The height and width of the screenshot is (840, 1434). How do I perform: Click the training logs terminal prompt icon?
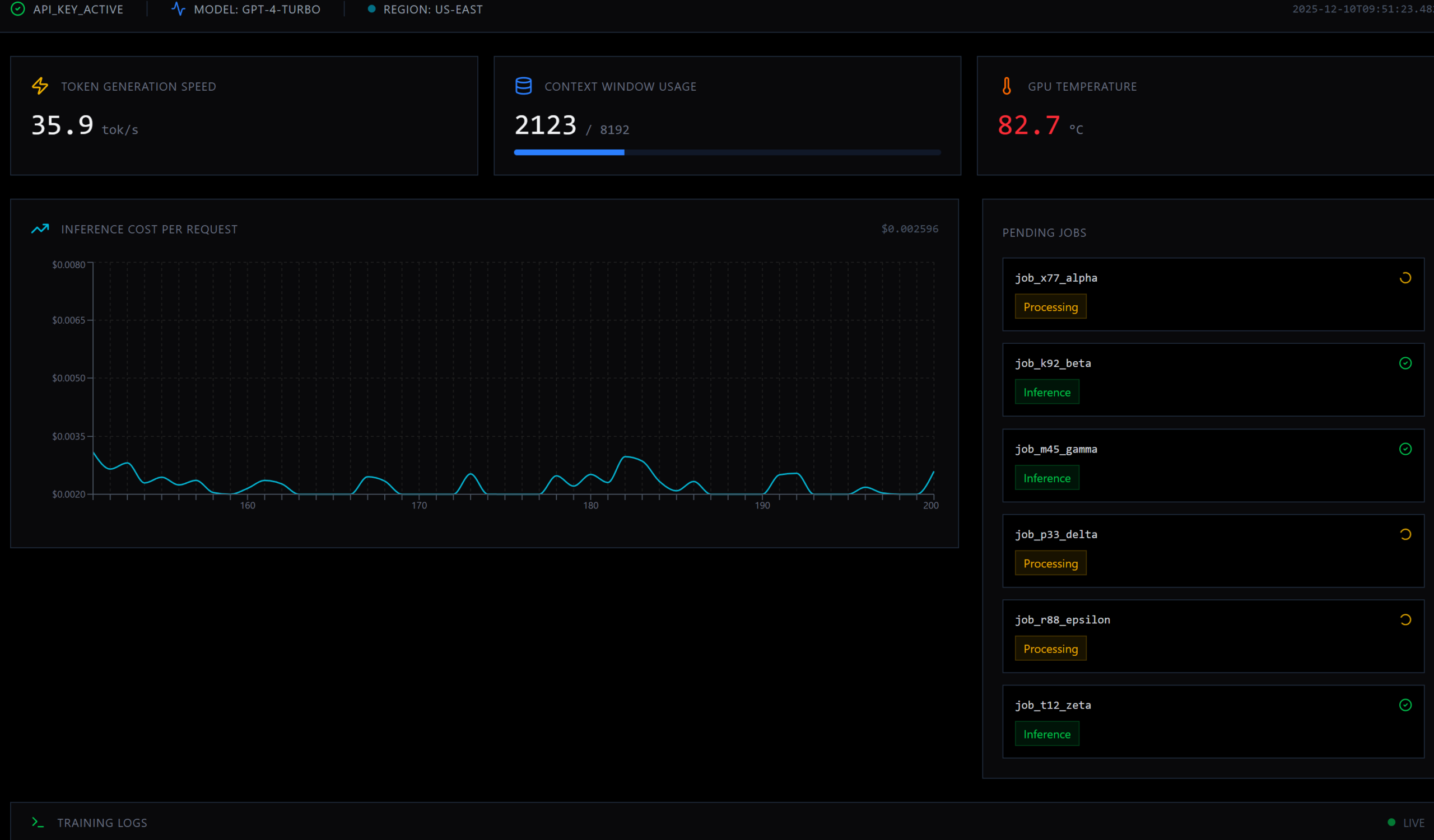[x=38, y=822]
